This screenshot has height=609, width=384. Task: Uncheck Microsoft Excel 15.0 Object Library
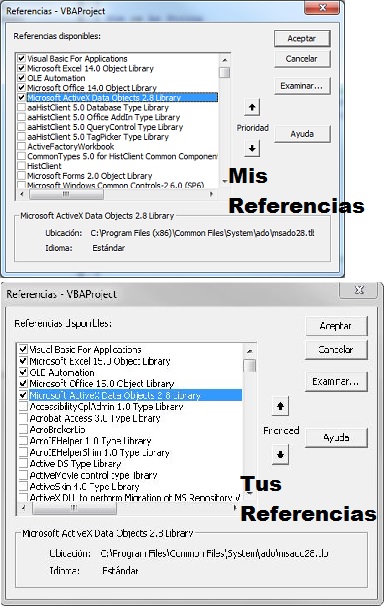[x=23, y=361]
